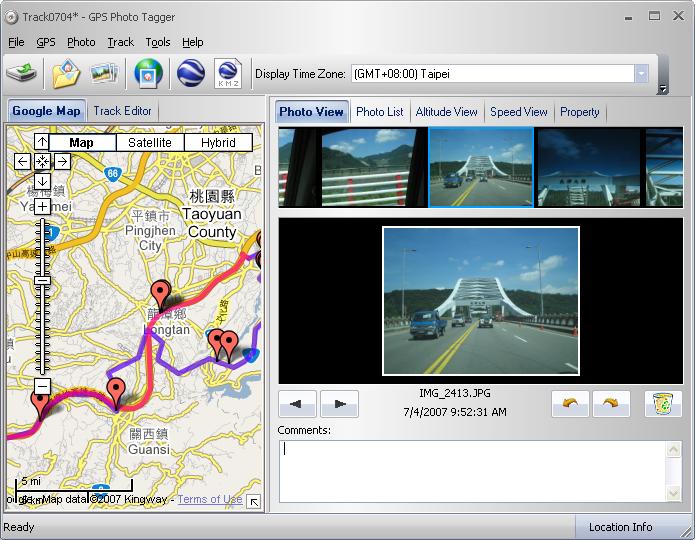This screenshot has height=540, width=695.
Task: Click the large bridge photo preview
Action: point(481,301)
